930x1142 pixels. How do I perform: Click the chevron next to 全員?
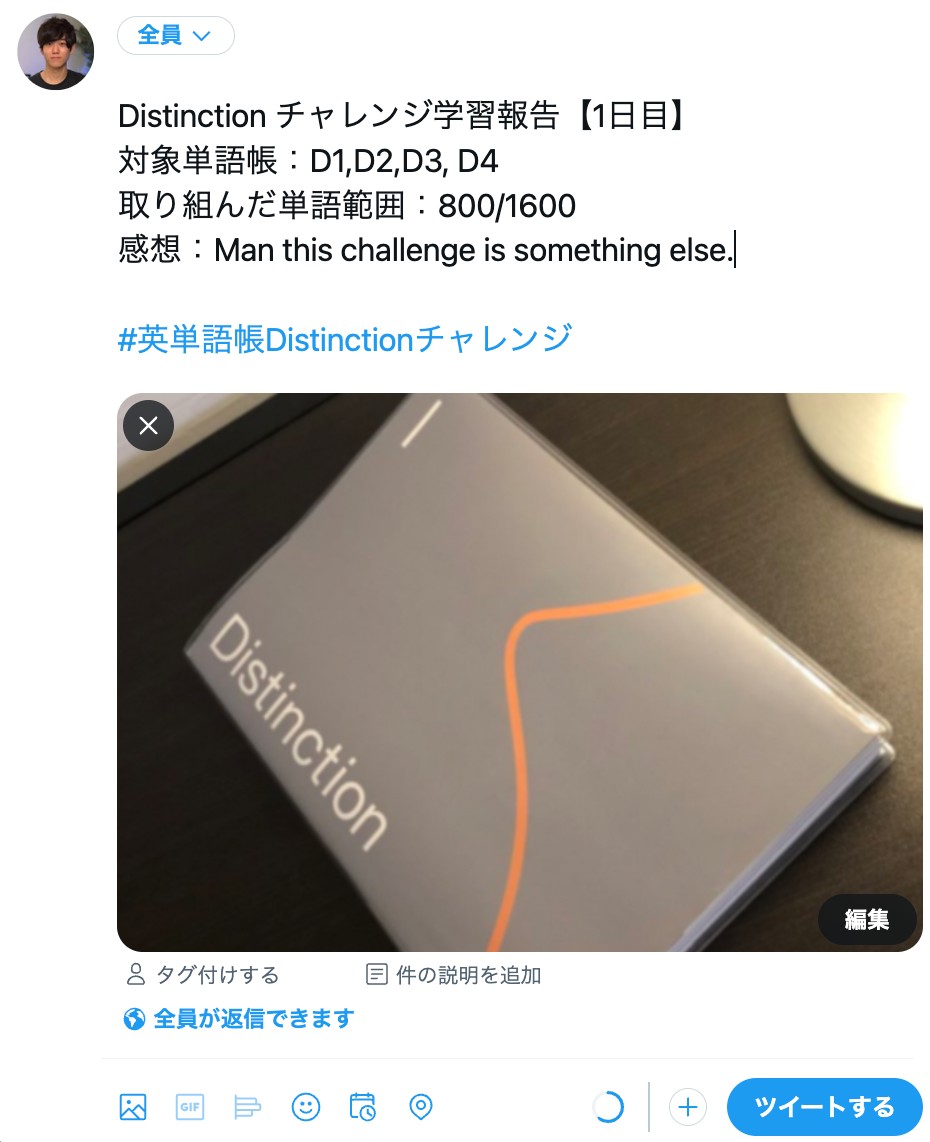coord(201,36)
